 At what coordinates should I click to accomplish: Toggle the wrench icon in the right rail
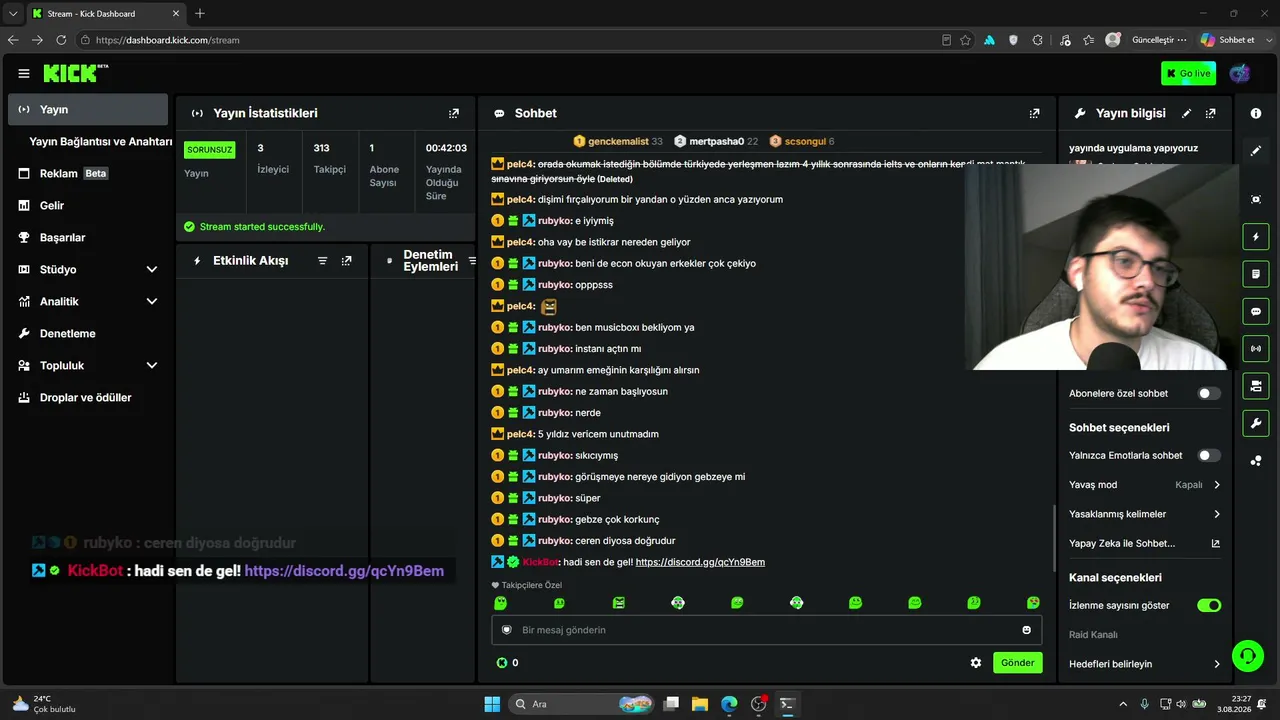pyautogui.click(x=1256, y=424)
